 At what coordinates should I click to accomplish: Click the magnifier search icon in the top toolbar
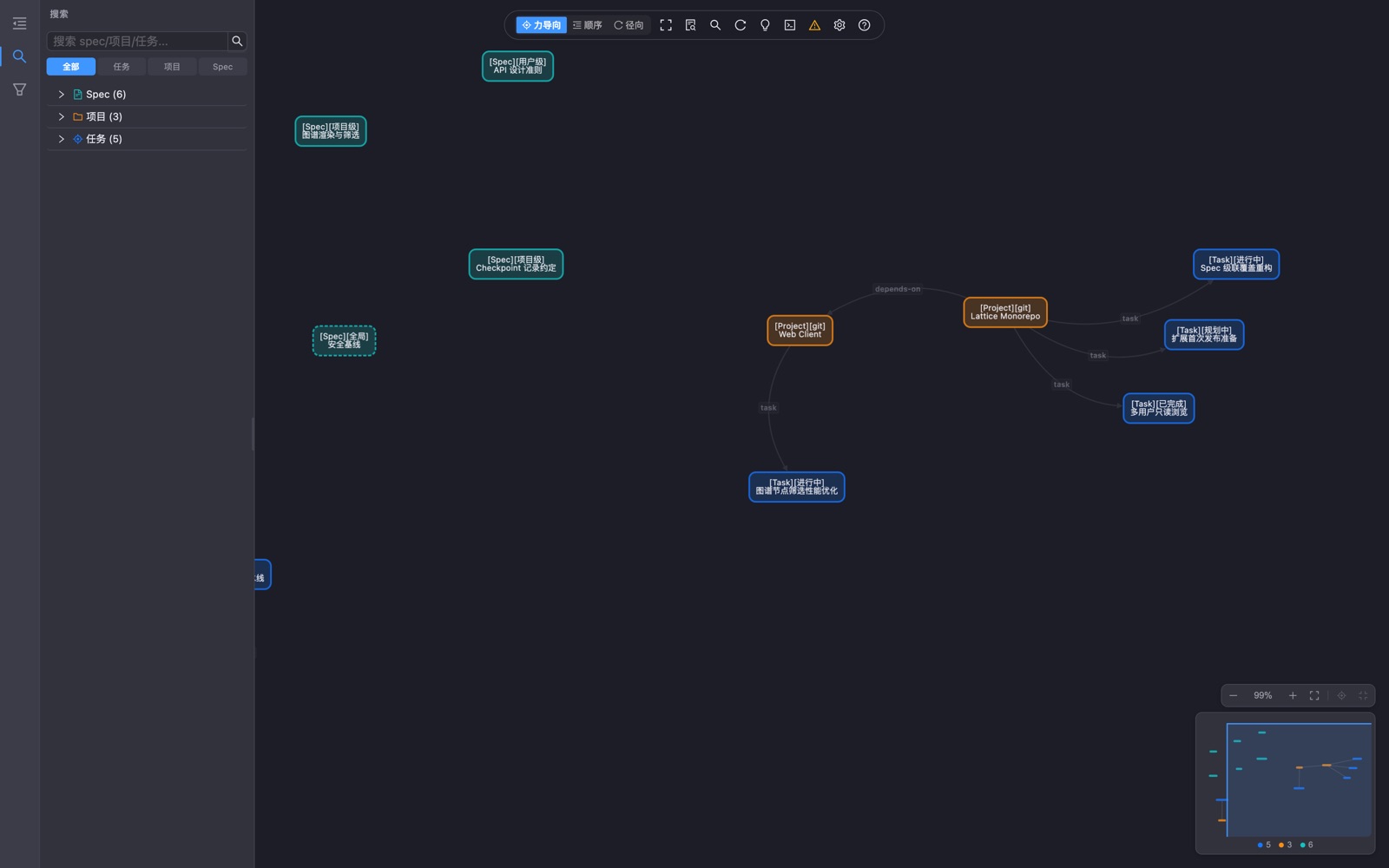point(715,25)
